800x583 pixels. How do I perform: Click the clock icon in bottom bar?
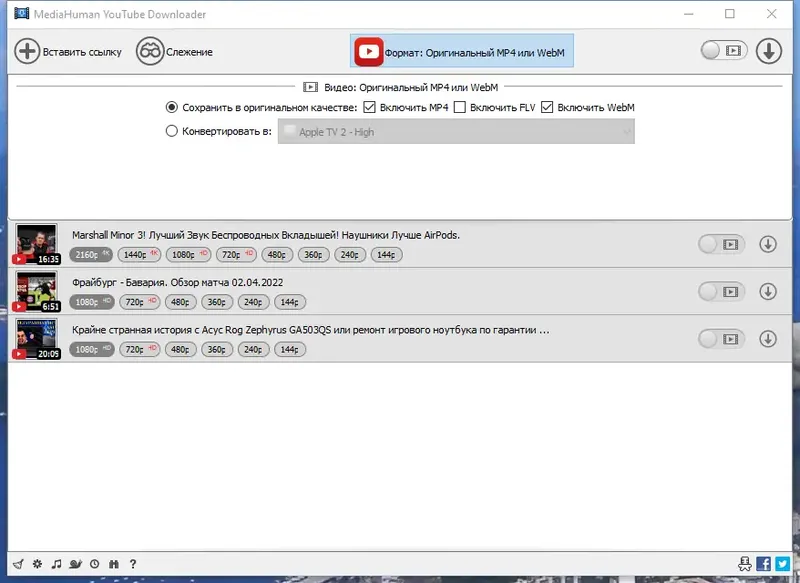click(94, 564)
